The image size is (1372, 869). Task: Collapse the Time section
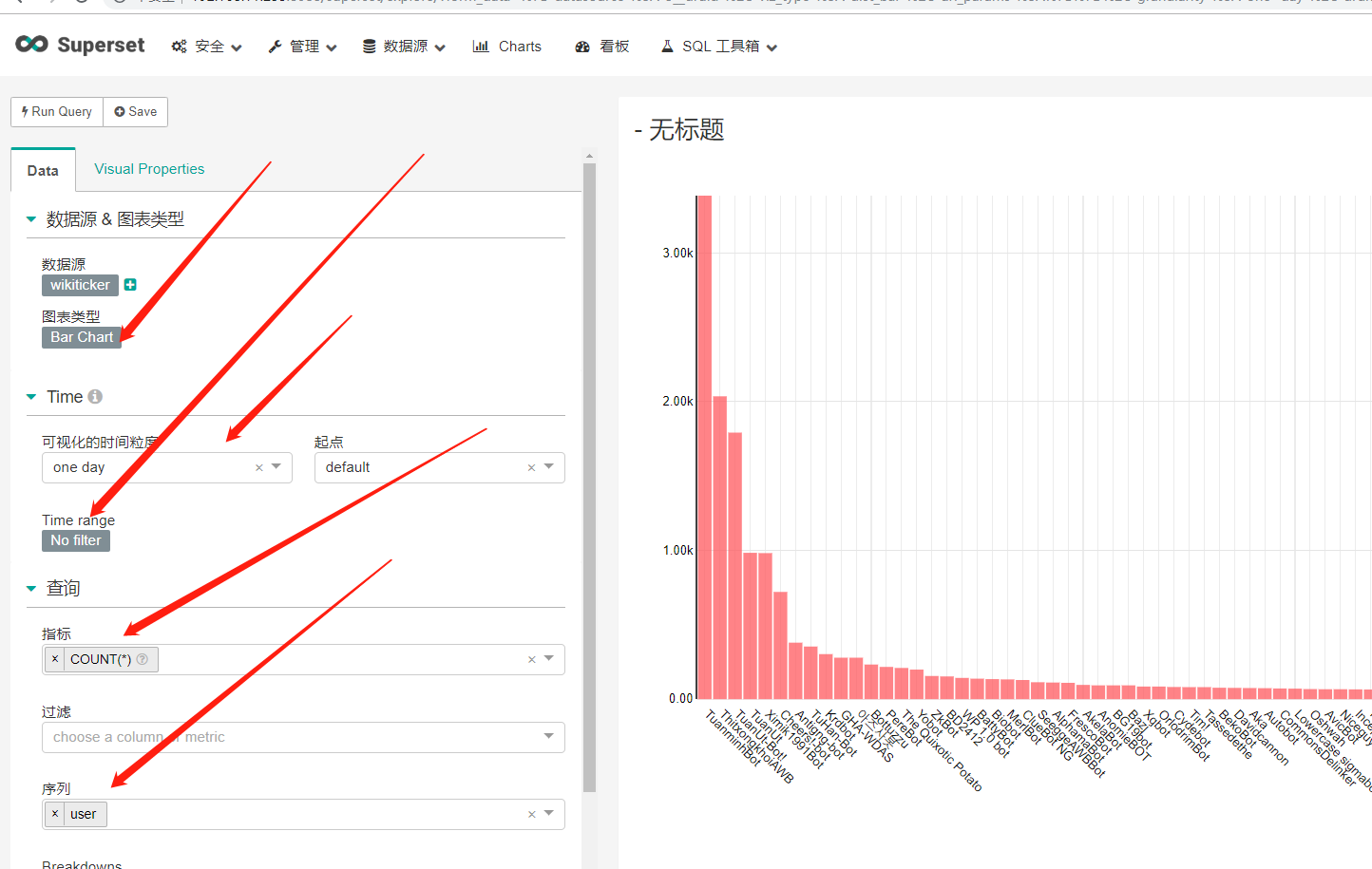[31, 397]
